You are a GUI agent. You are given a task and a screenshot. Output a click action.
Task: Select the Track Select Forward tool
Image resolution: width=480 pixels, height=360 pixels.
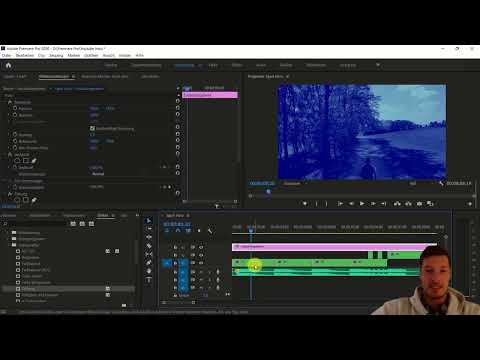tap(149, 229)
